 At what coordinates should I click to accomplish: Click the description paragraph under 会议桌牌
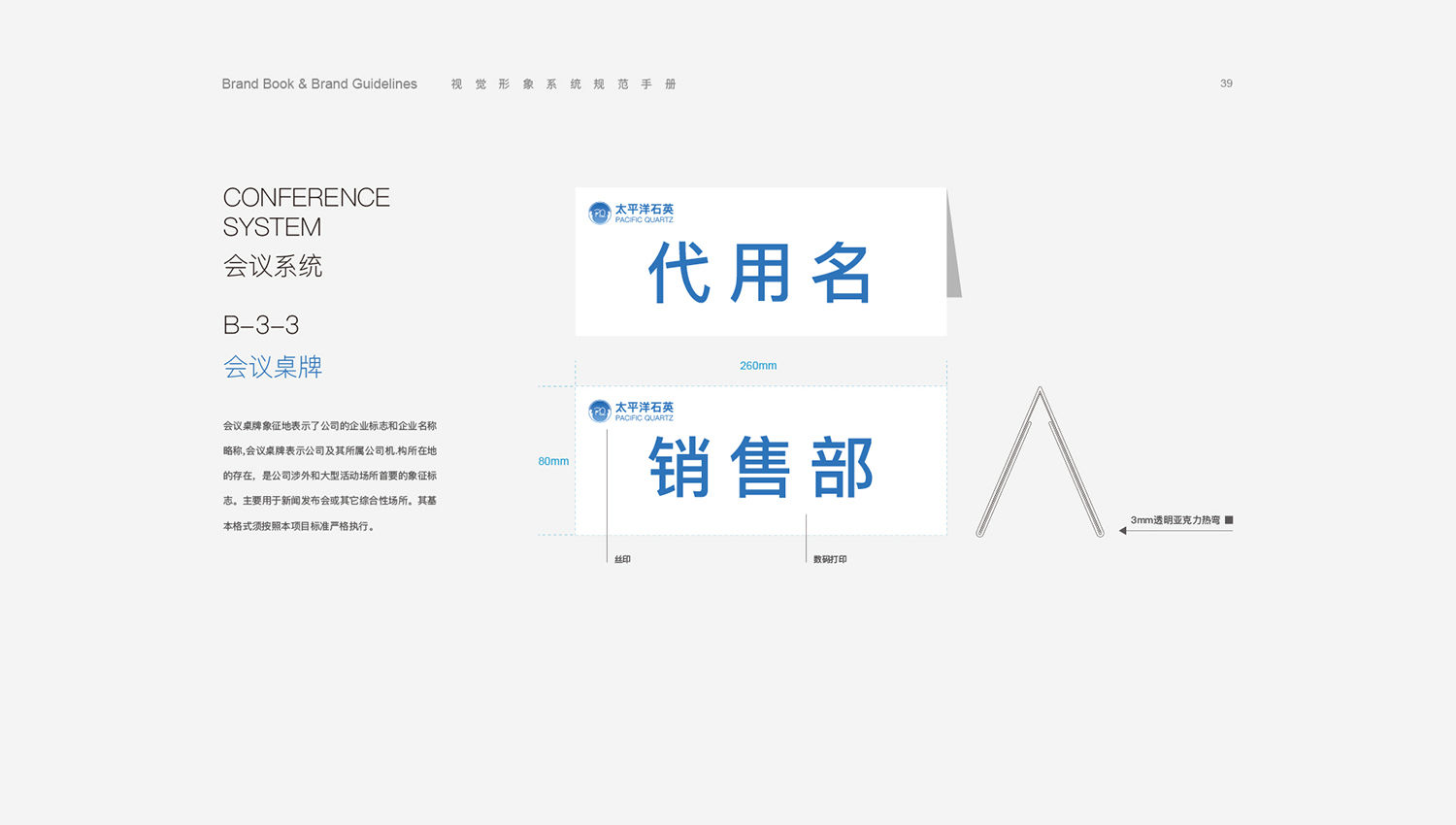[330, 476]
